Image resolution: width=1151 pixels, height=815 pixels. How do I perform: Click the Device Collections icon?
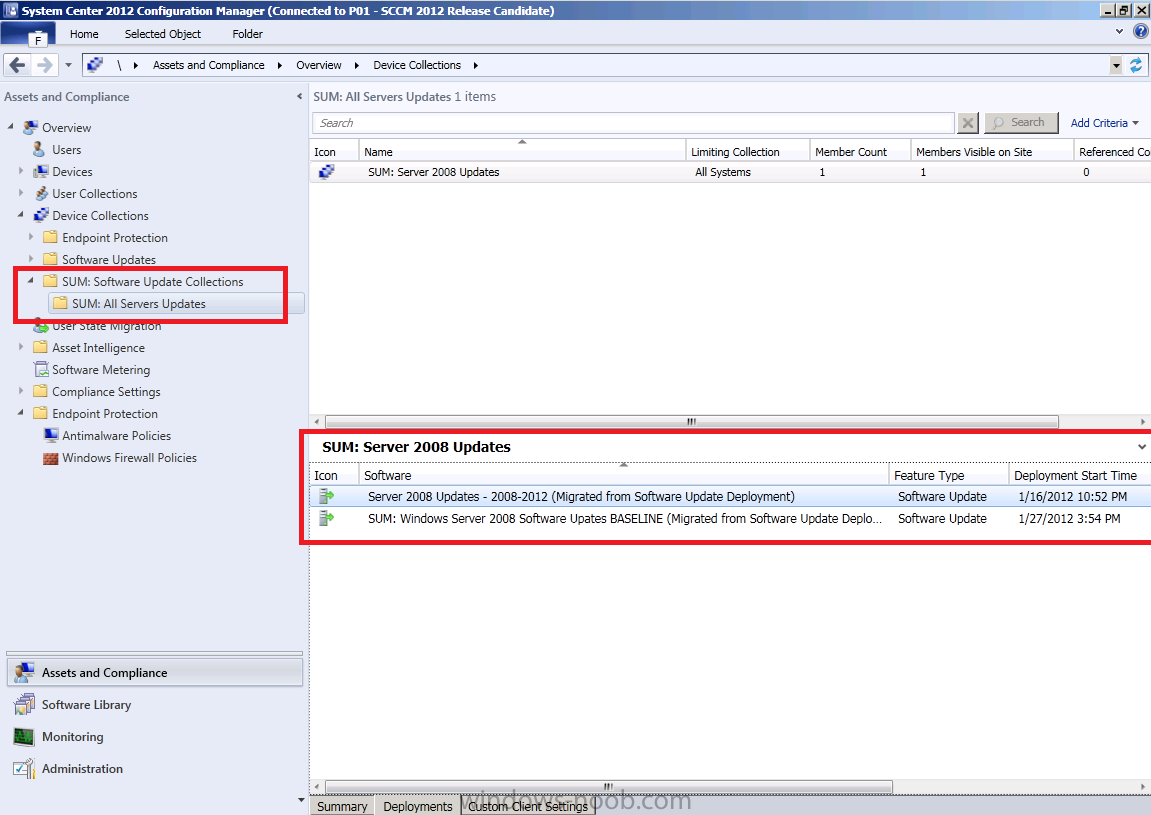(41, 216)
